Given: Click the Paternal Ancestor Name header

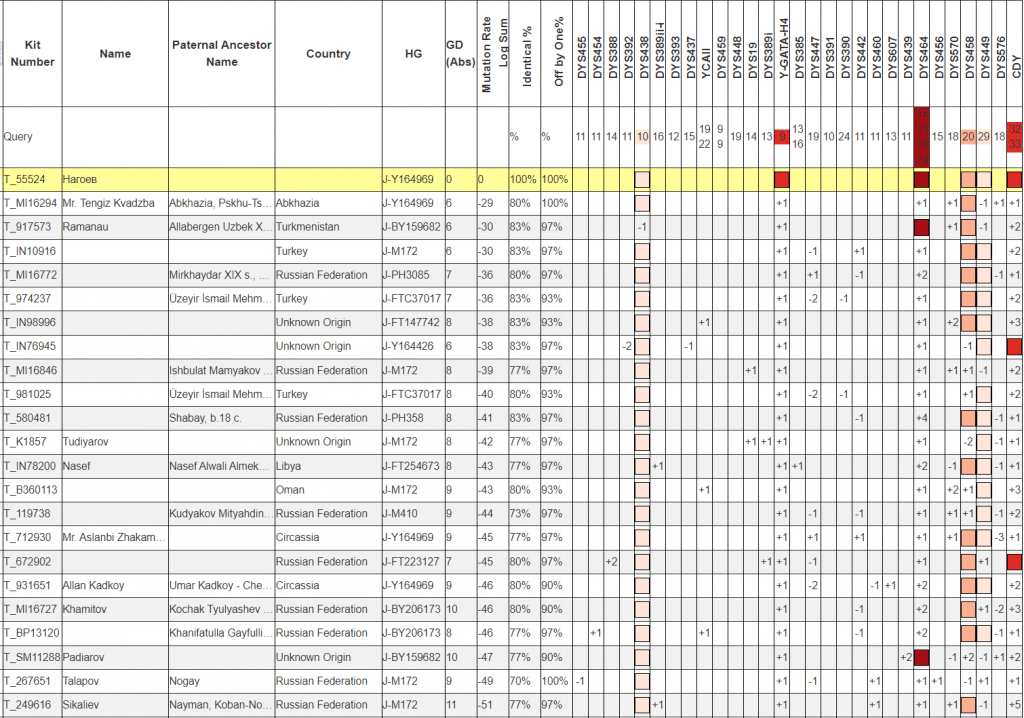Looking at the screenshot, I should point(221,54).
